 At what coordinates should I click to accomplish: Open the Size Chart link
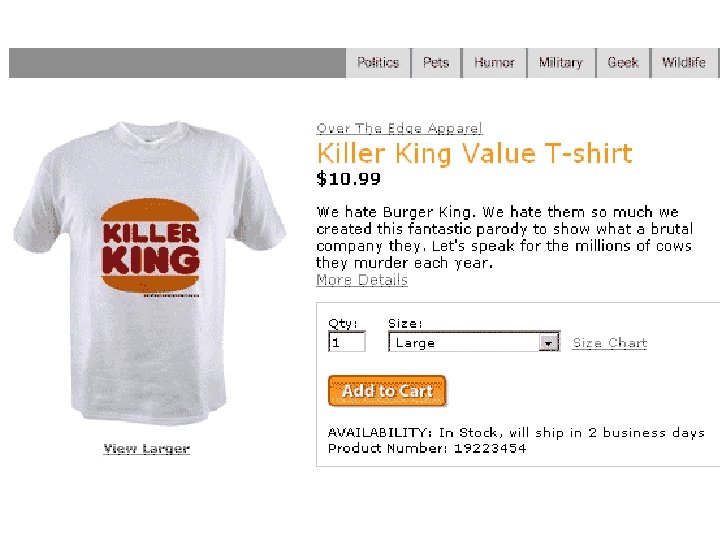(610, 343)
